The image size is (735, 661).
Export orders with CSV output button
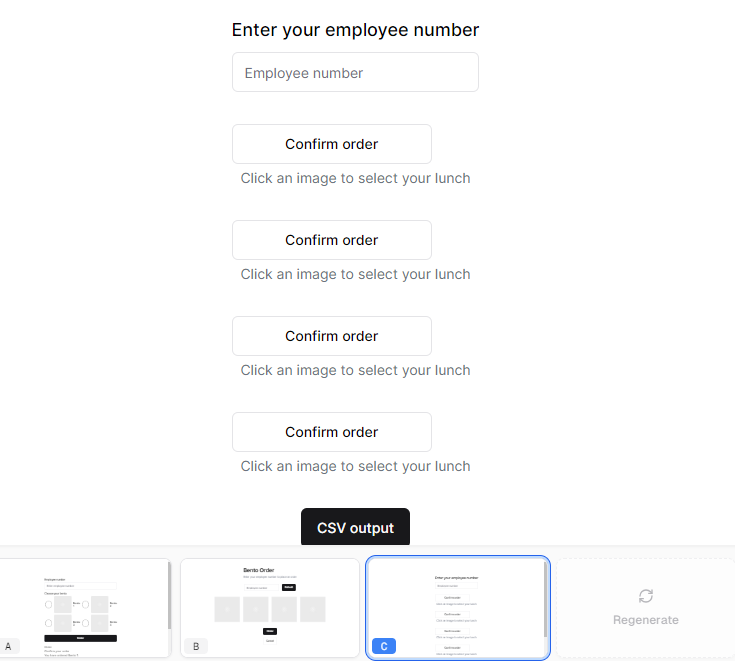click(355, 527)
